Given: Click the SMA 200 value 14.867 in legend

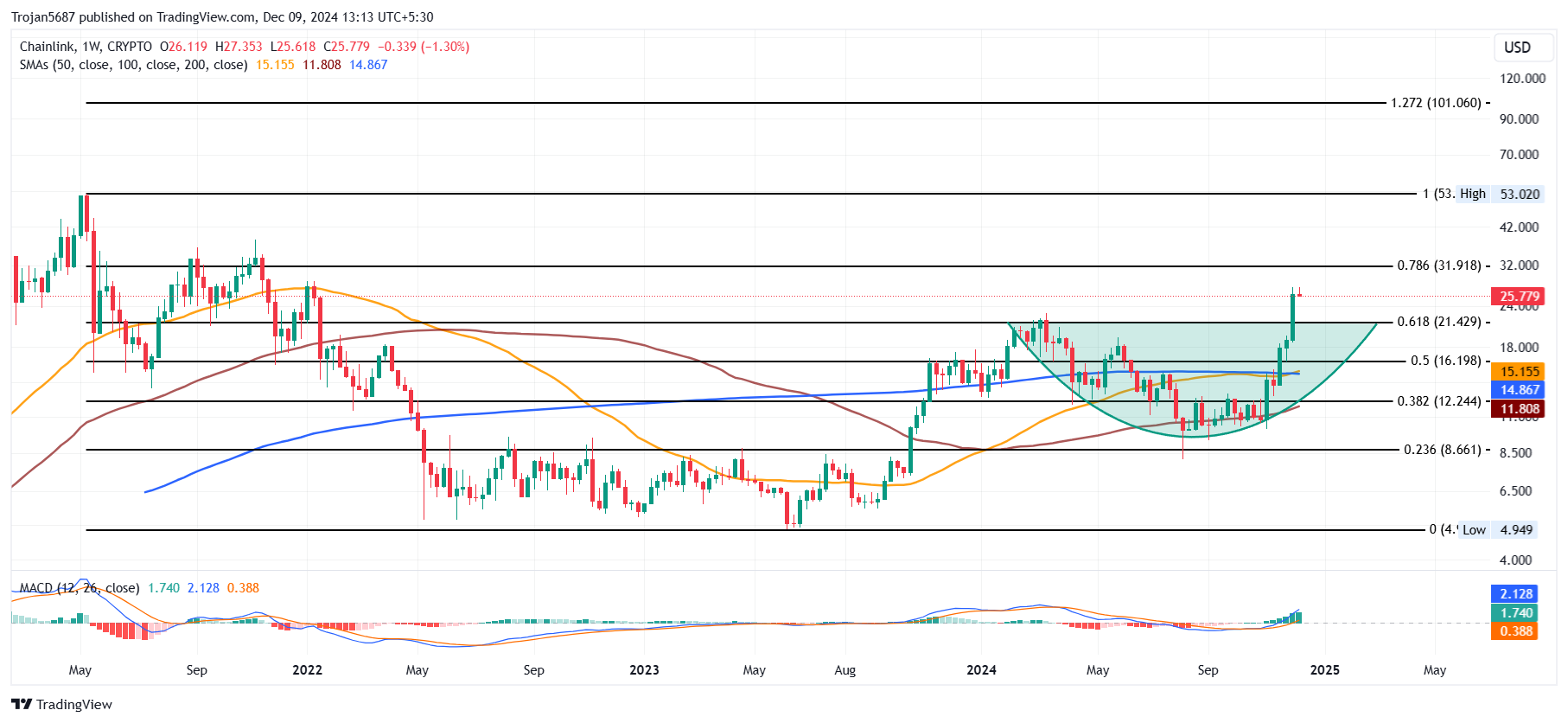Looking at the screenshot, I should click(x=368, y=65).
